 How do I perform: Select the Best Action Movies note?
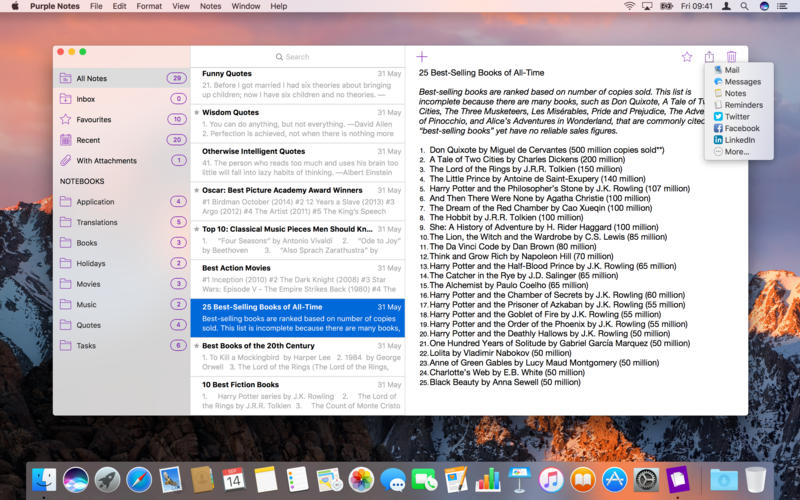click(x=298, y=278)
